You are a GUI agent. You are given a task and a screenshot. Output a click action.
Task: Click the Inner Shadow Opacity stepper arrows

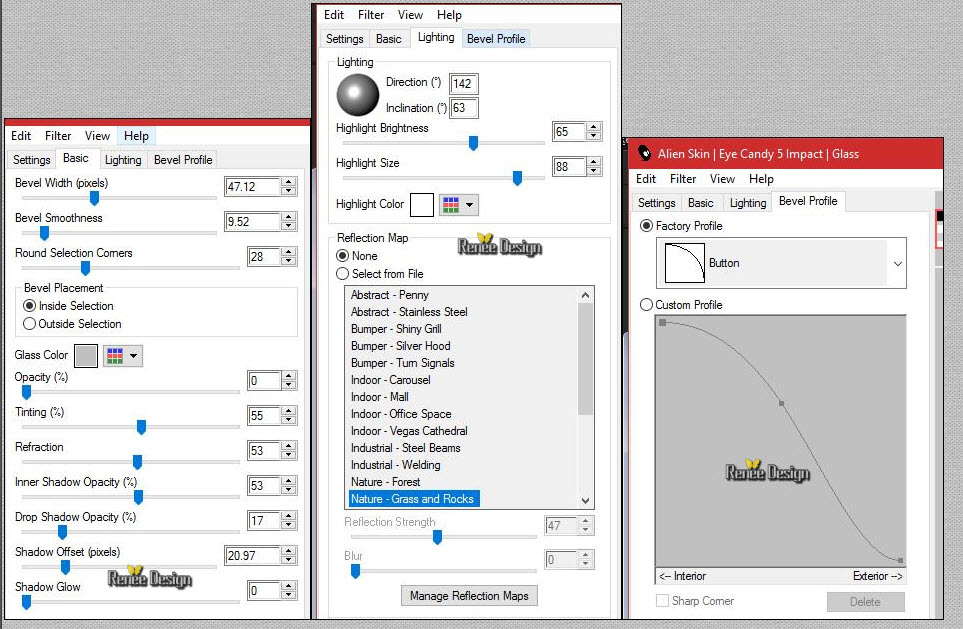click(289, 486)
